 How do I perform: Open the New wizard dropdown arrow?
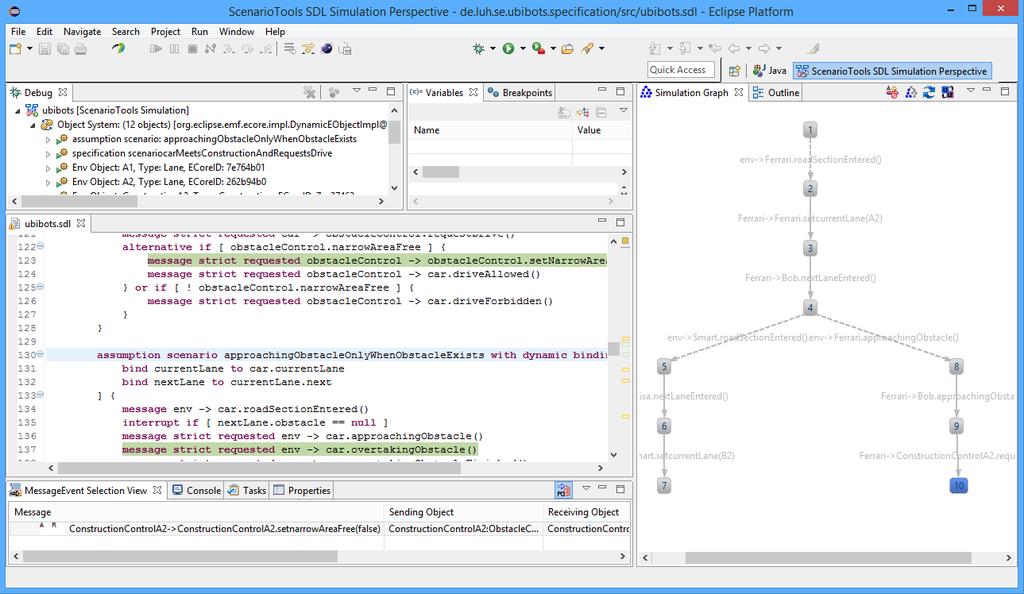coord(29,49)
